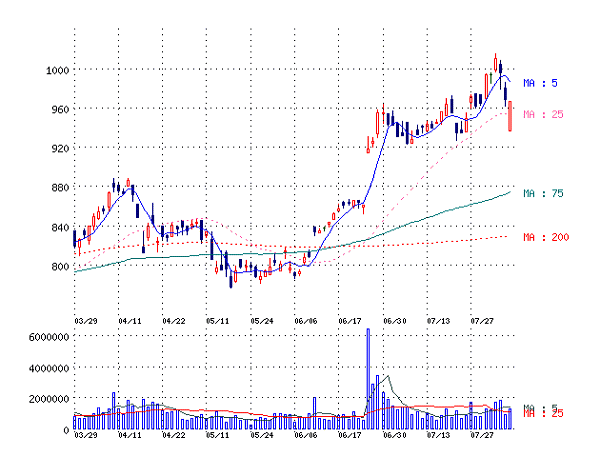Select price chart's 03/29 date label
This screenshot has width=600, height=457.
86,321
